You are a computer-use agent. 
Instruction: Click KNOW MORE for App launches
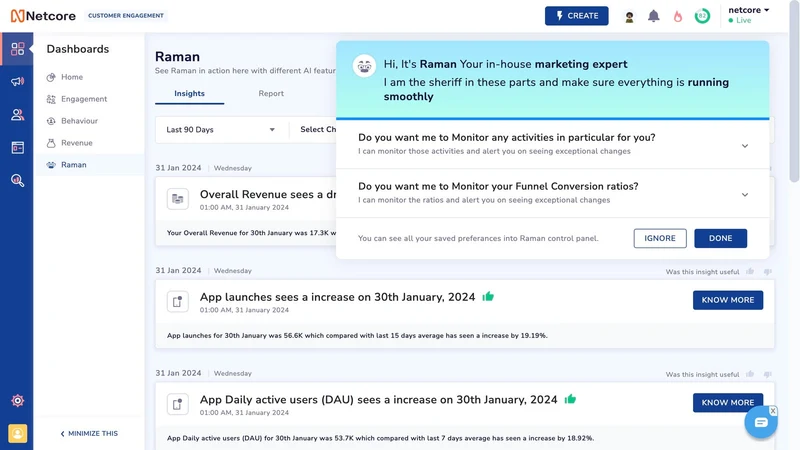728,300
